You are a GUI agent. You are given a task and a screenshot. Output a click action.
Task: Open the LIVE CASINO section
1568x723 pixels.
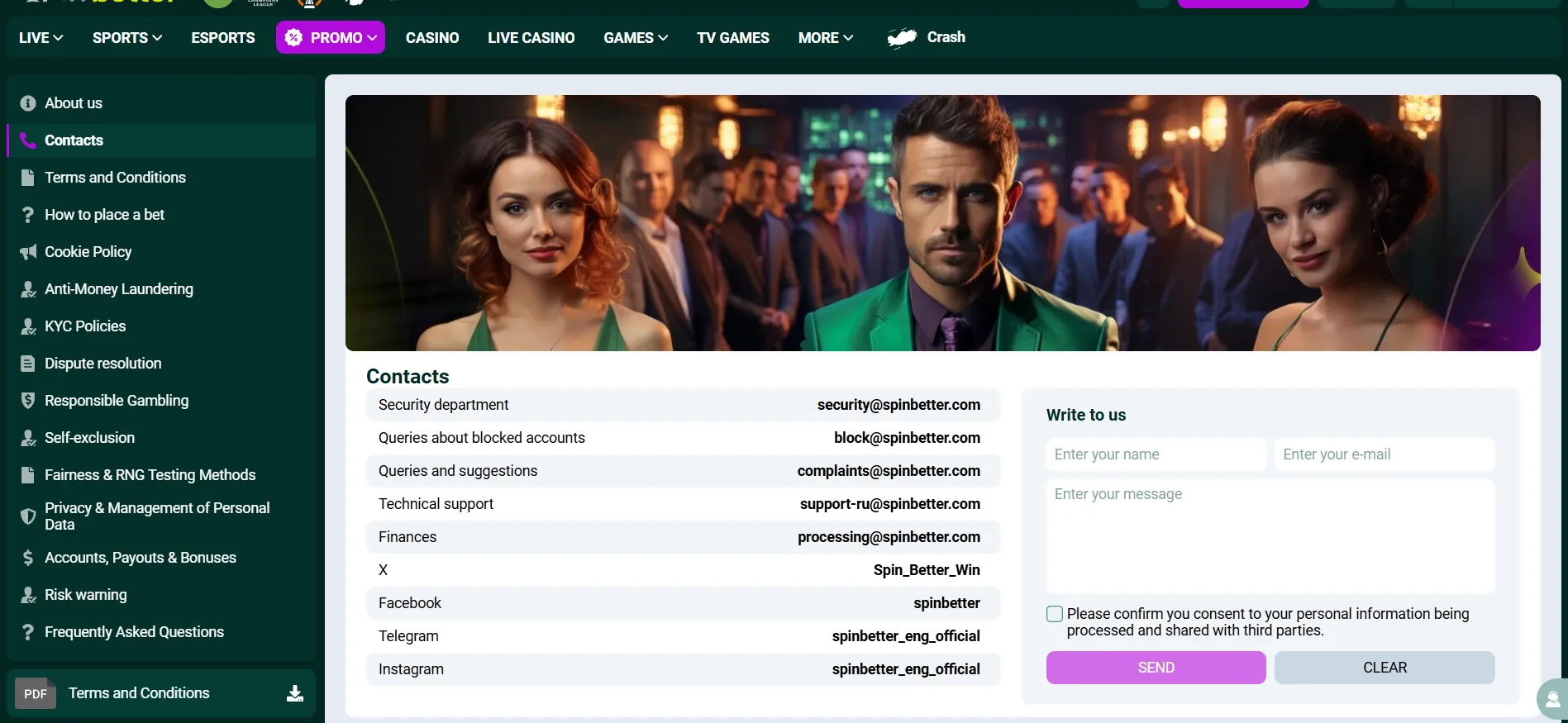(x=531, y=38)
